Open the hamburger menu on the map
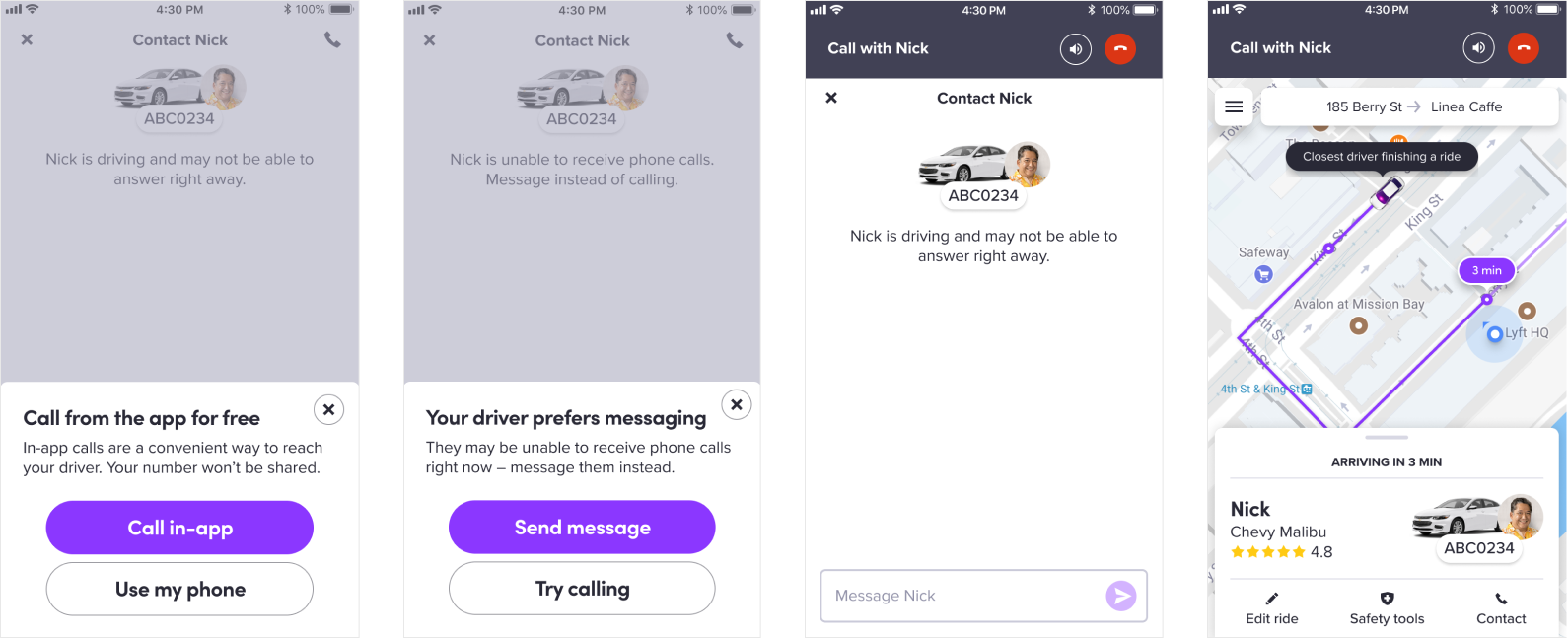1568x638 pixels. point(1234,106)
